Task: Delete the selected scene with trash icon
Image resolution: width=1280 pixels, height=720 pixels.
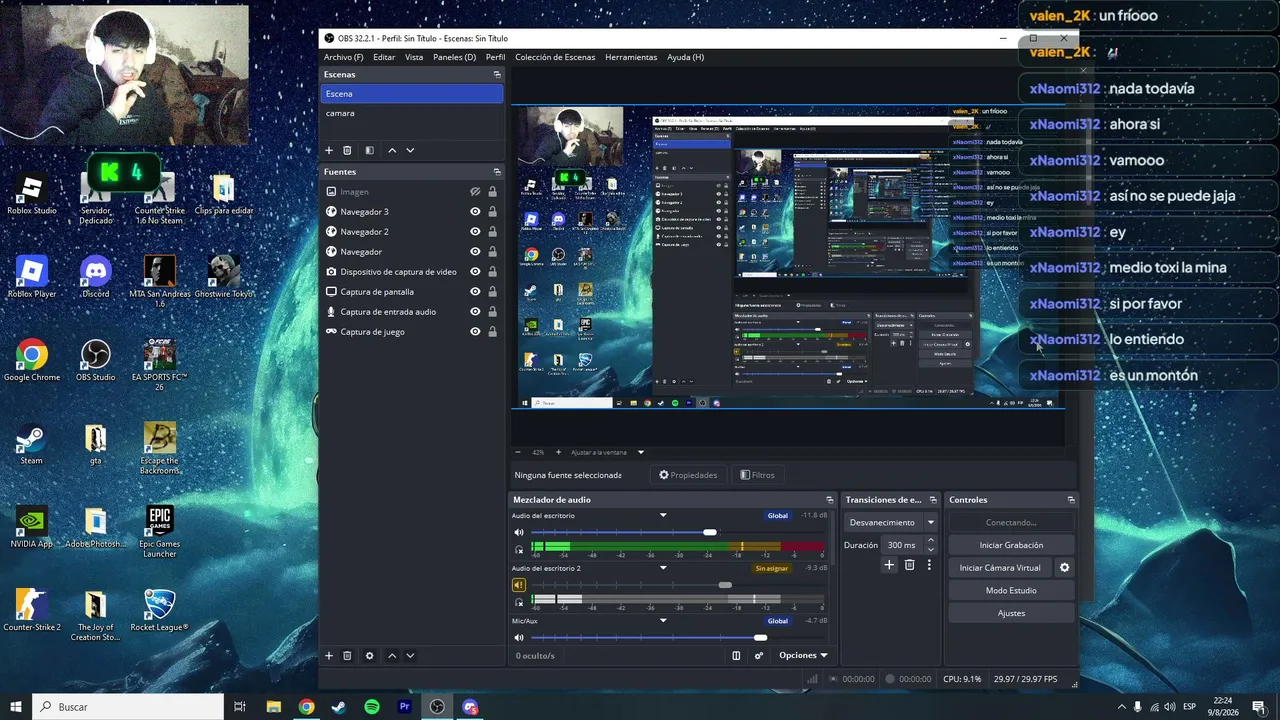Action: [x=347, y=150]
